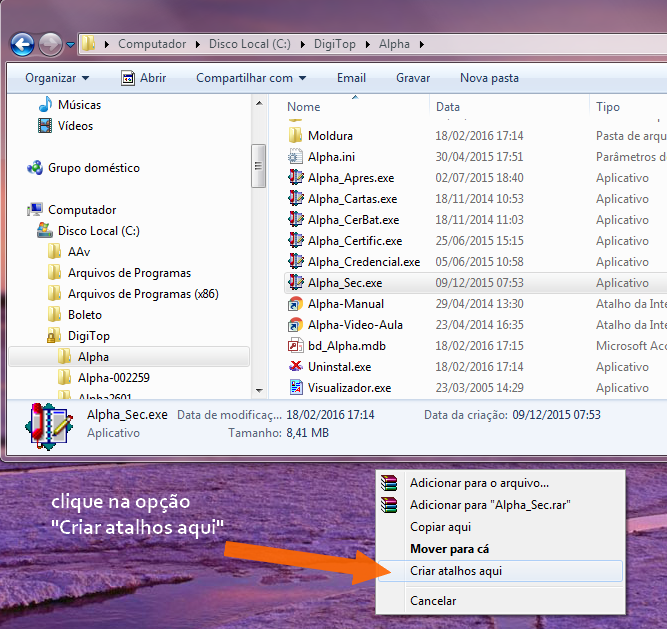667x629 pixels.
Task: Select Vídeos library icon in sidebar
Action: click(45, 125)
